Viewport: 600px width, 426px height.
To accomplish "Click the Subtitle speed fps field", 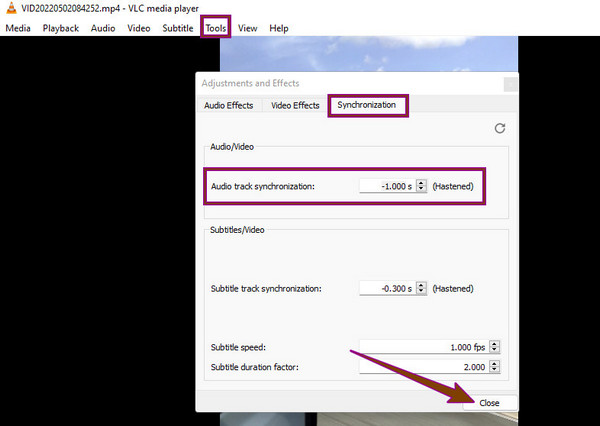I will click(424, 347).
